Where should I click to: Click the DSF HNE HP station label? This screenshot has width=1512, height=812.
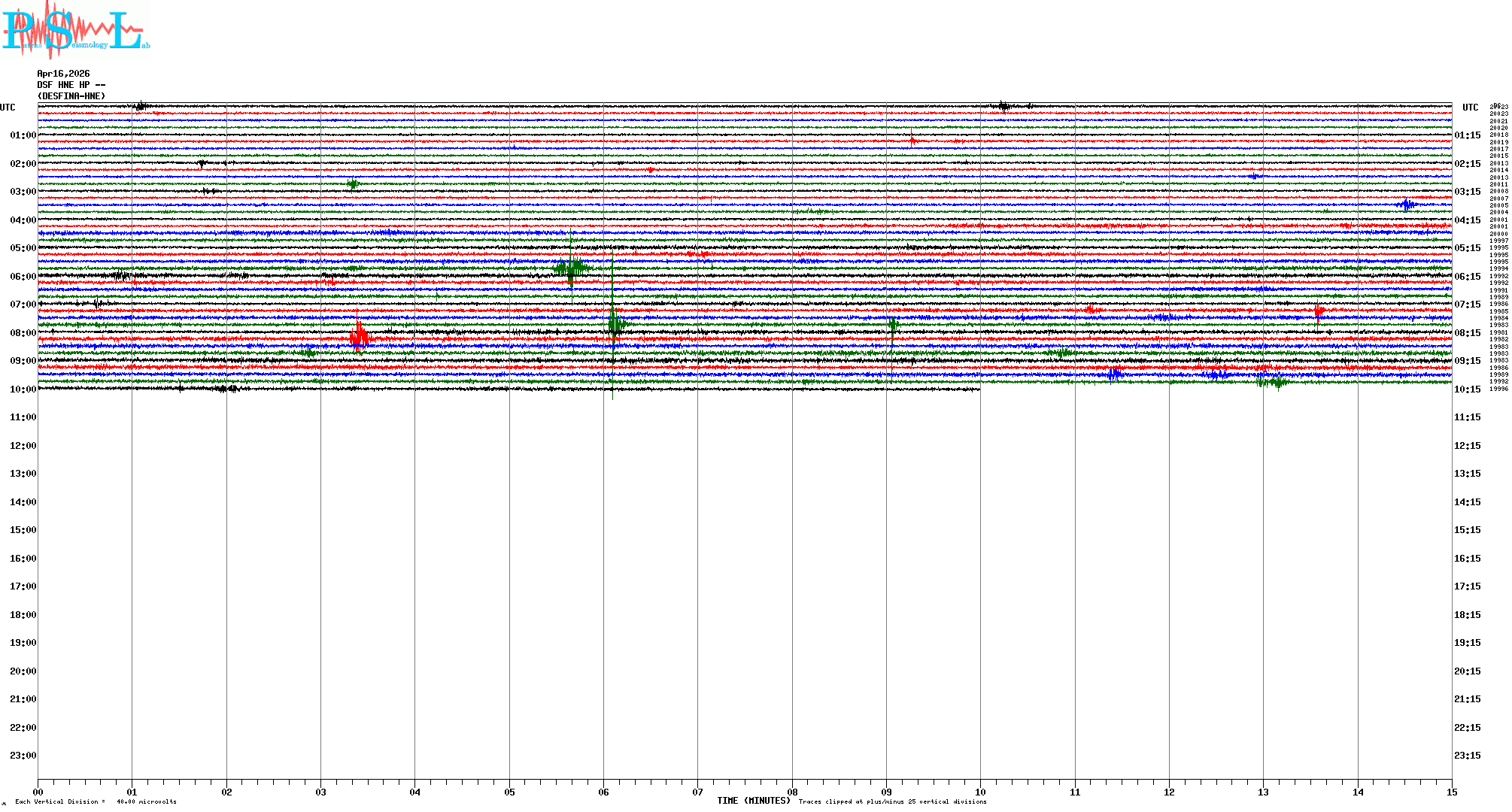pyautogui.click(x=71, y=85)
